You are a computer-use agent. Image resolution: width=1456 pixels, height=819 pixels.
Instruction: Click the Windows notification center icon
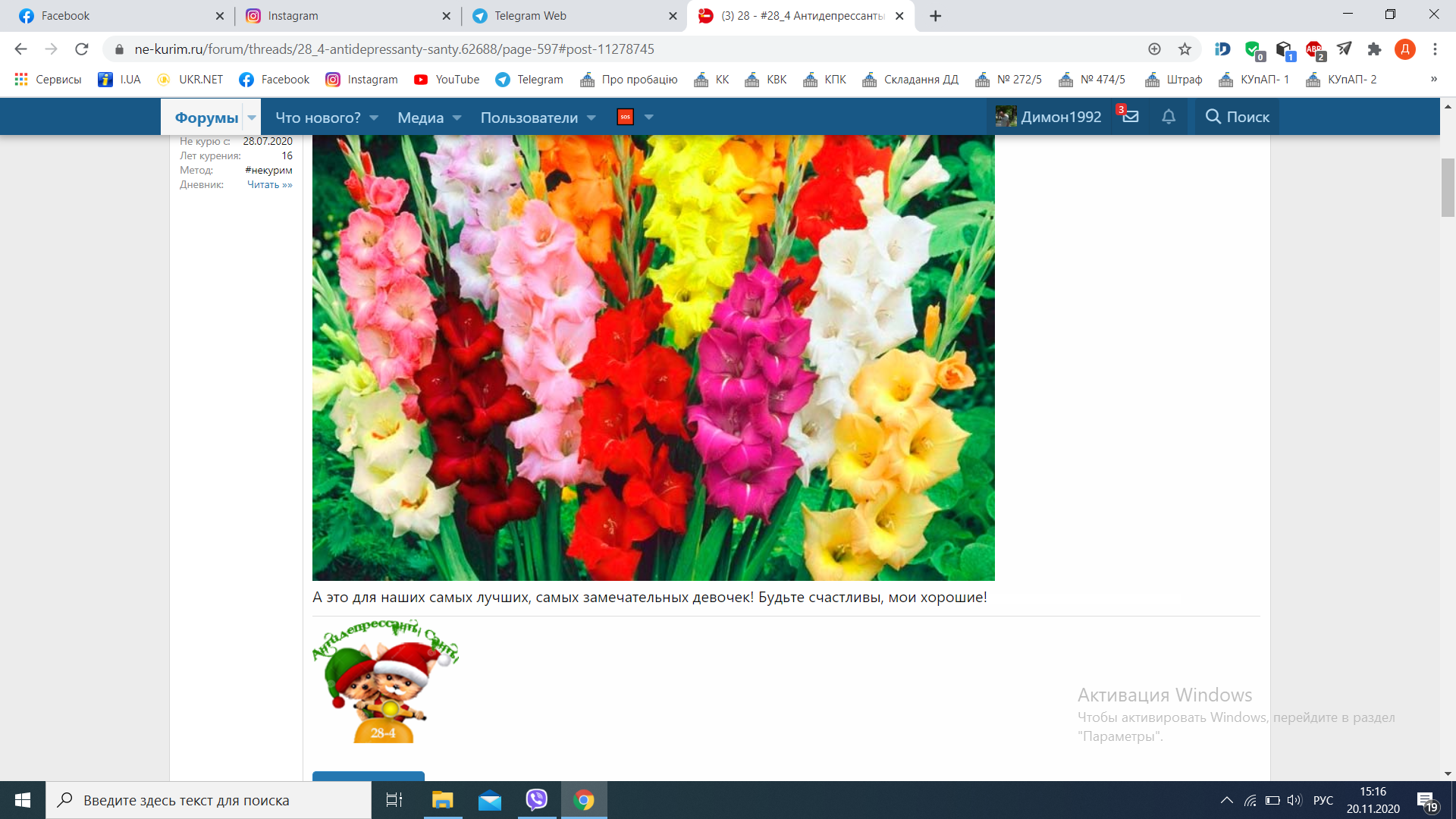[1426, 800]
